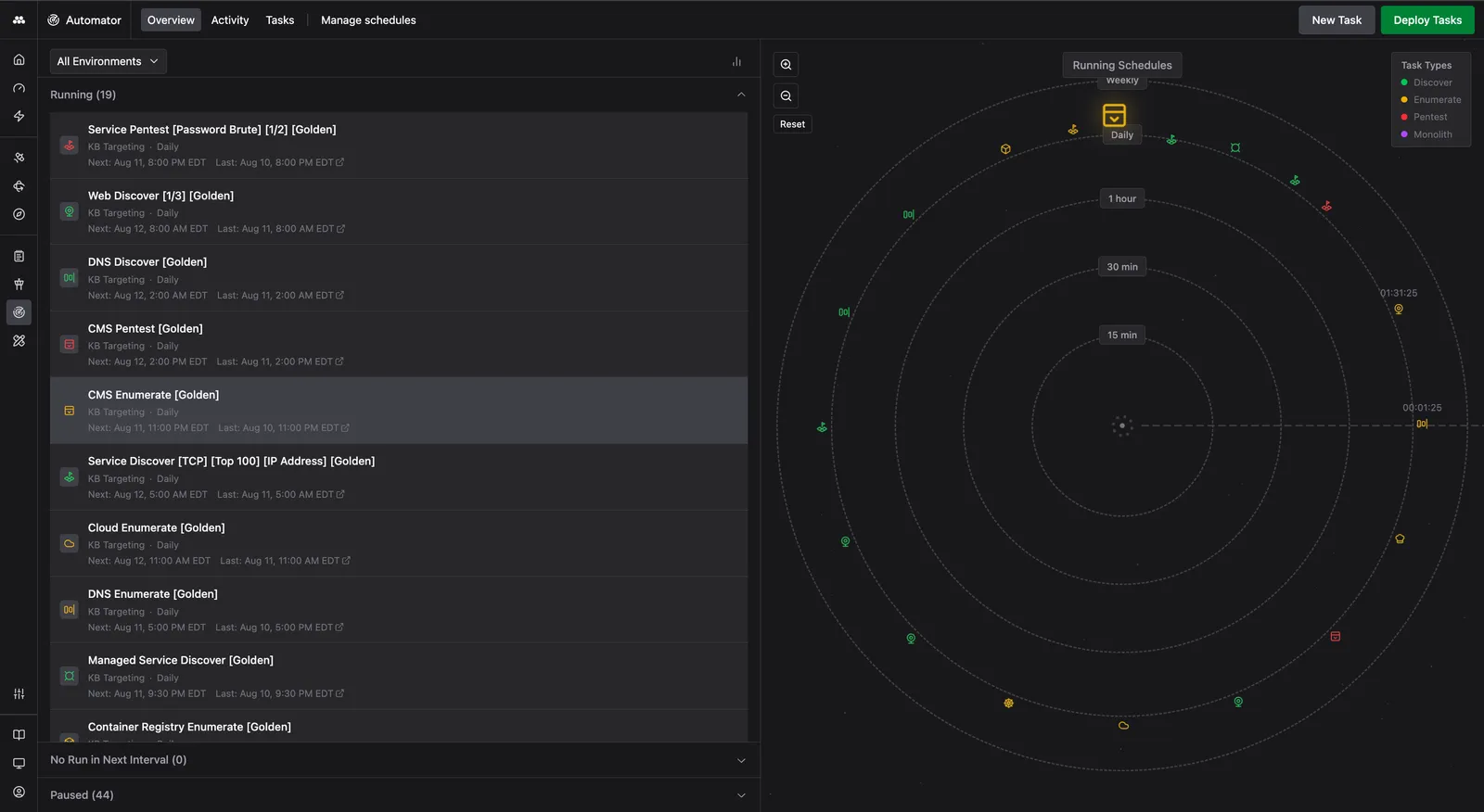Expand the No Run in Next Interval section
1484x812 pixels.
click(399, 760)
